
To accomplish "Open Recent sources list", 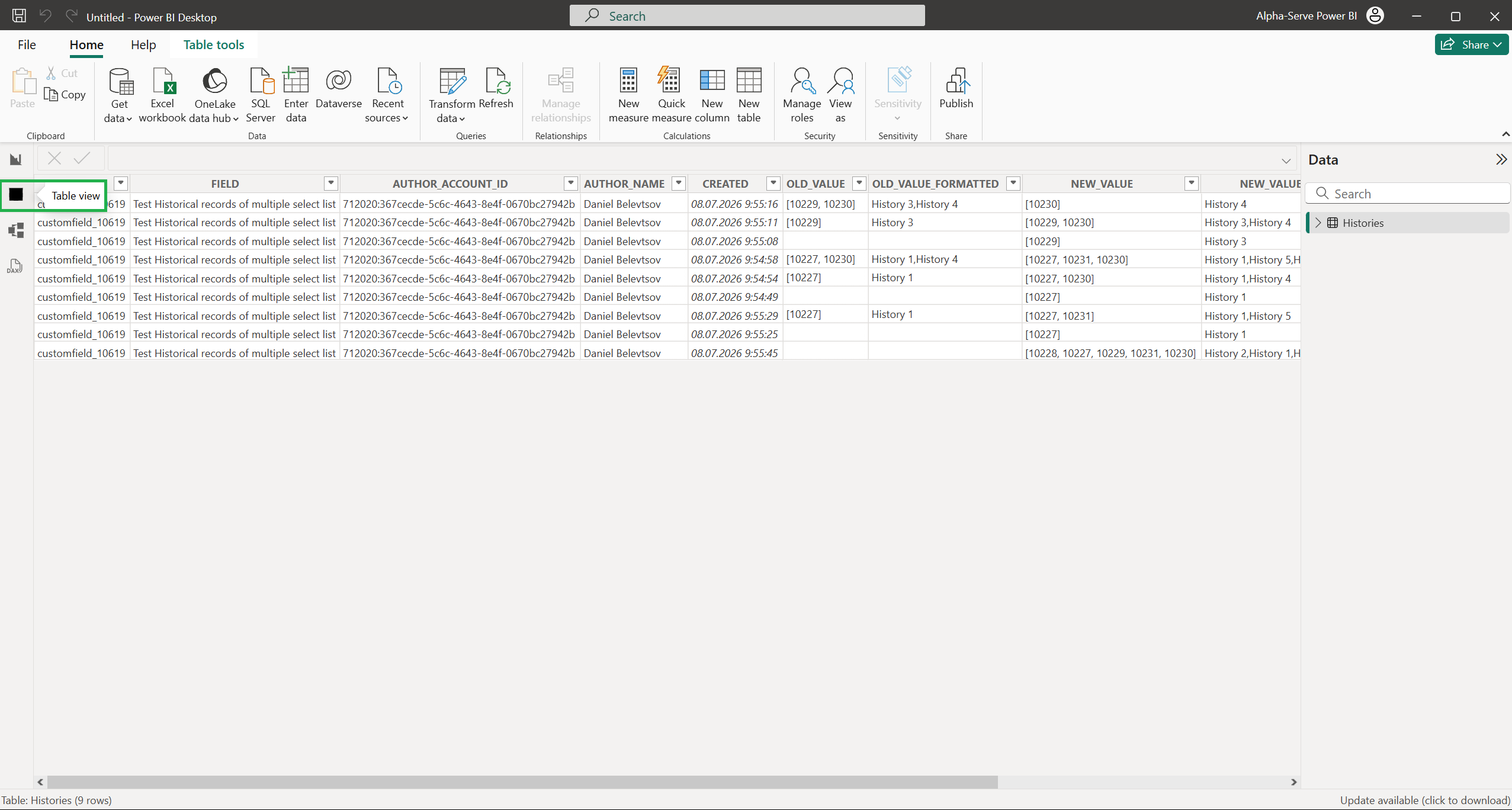I will click(x=387, y=95).
